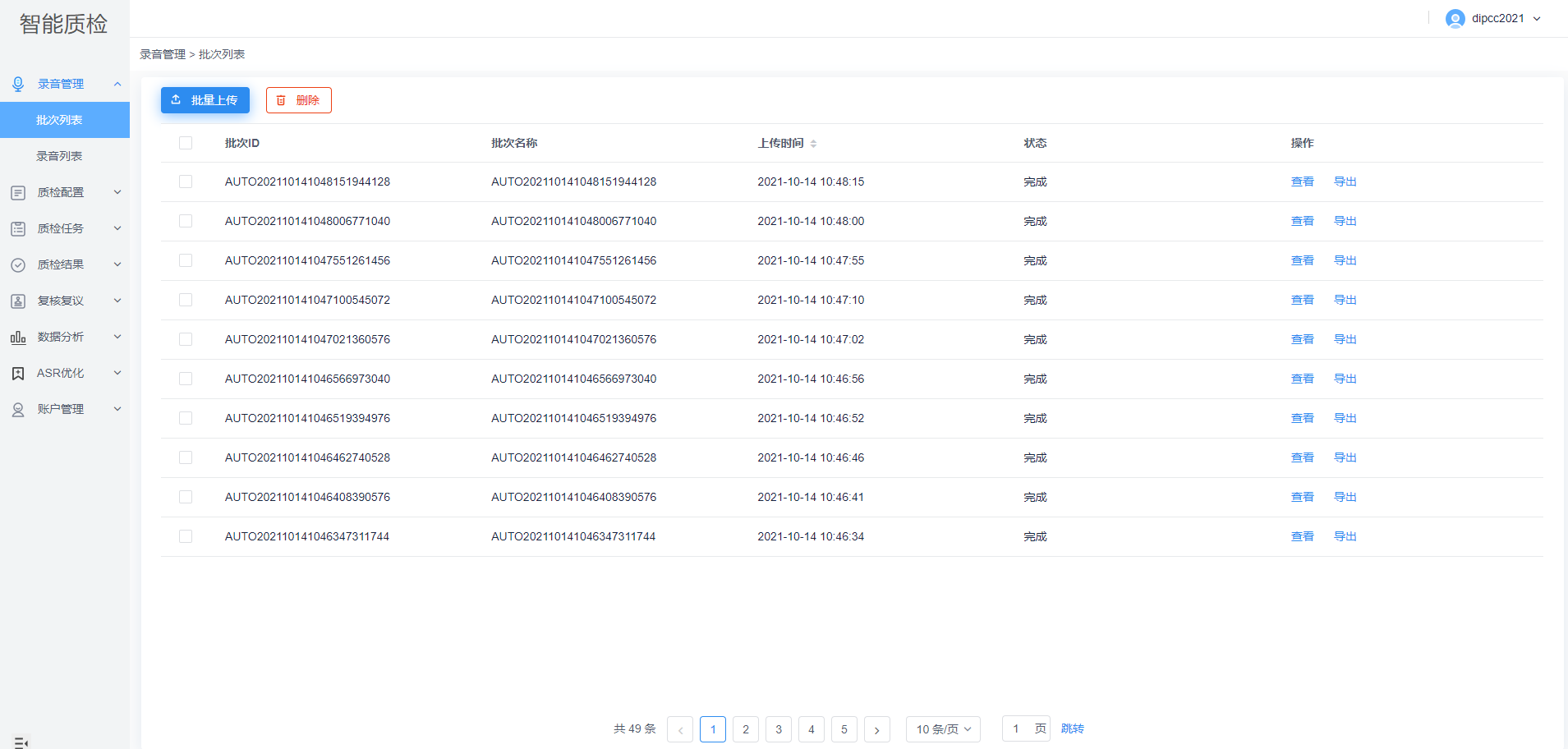Click the 质检配置 sidebar icon
The image size is (1568, 749).
pos(18,193)
